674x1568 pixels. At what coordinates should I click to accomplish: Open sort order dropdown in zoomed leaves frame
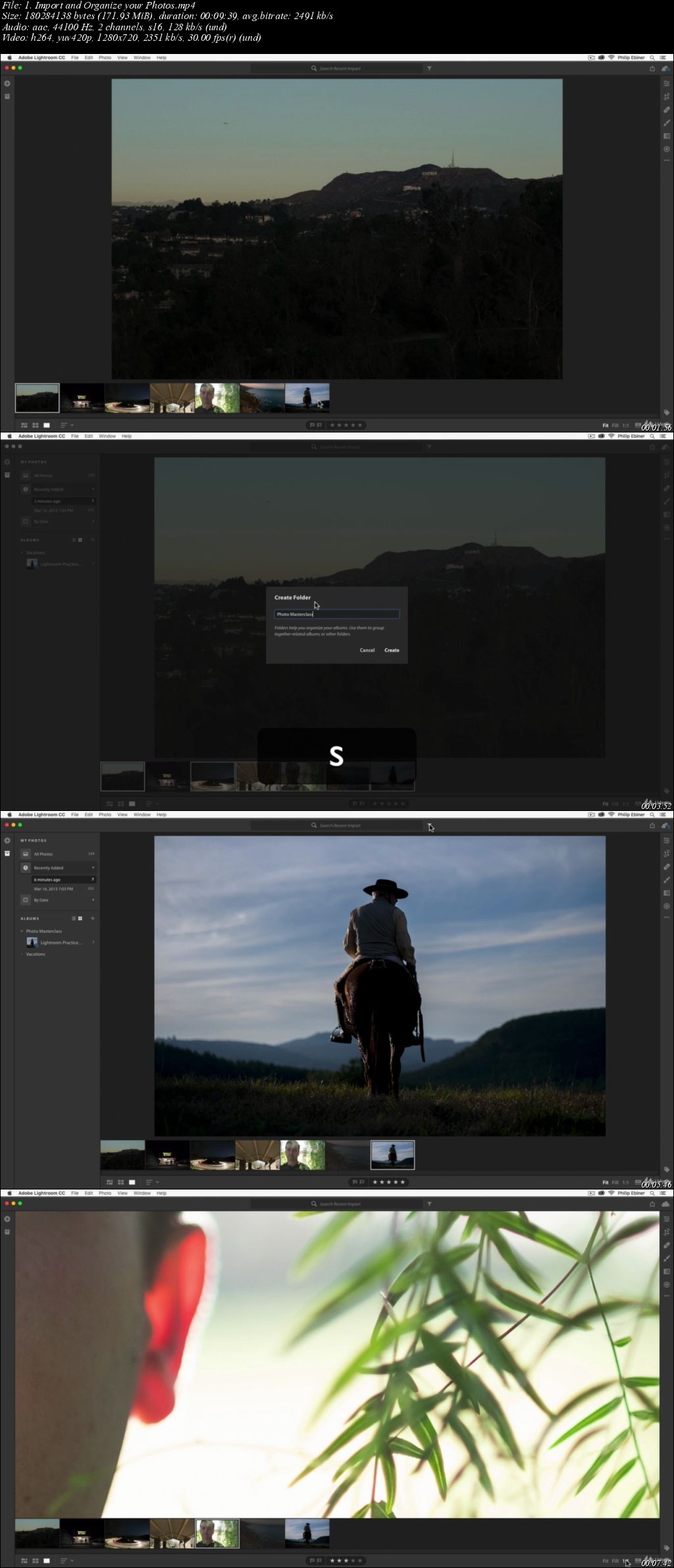pos(66,1561)
